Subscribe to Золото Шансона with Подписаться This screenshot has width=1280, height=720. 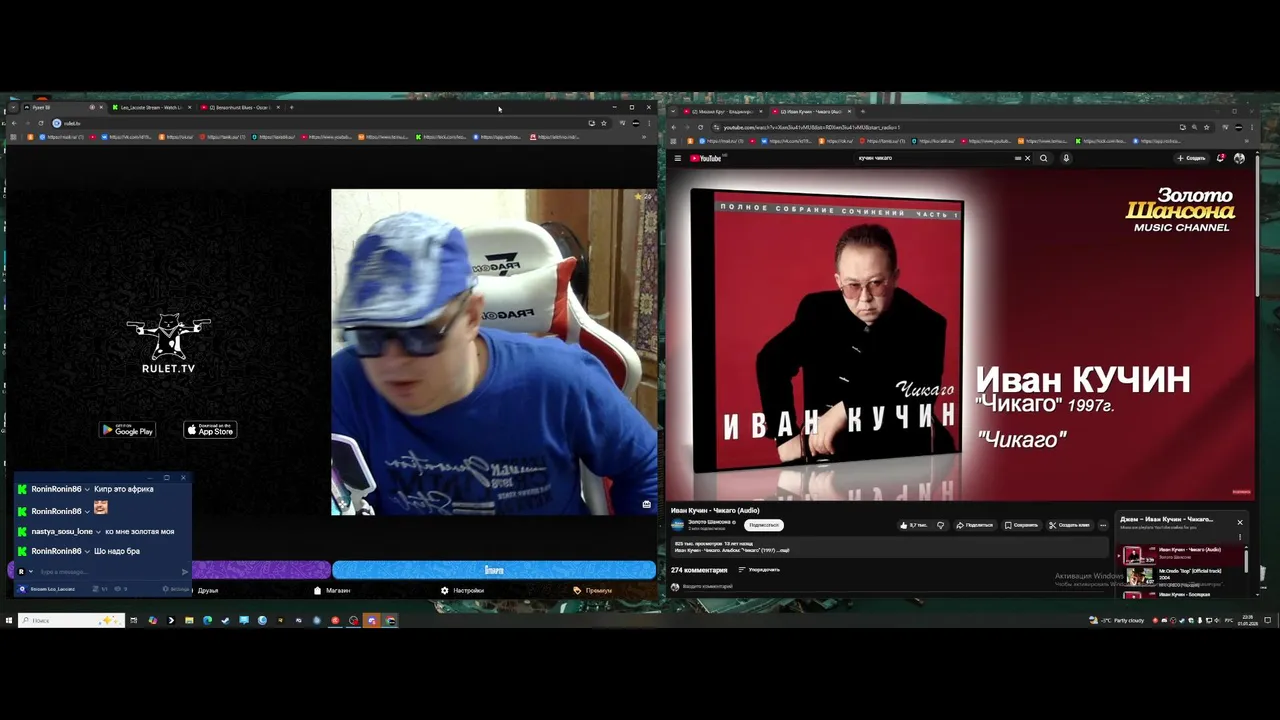tap(764, 525)
